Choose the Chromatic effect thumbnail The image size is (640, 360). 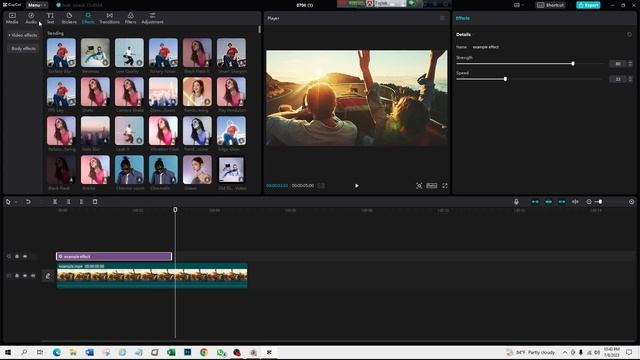[163, 170]
